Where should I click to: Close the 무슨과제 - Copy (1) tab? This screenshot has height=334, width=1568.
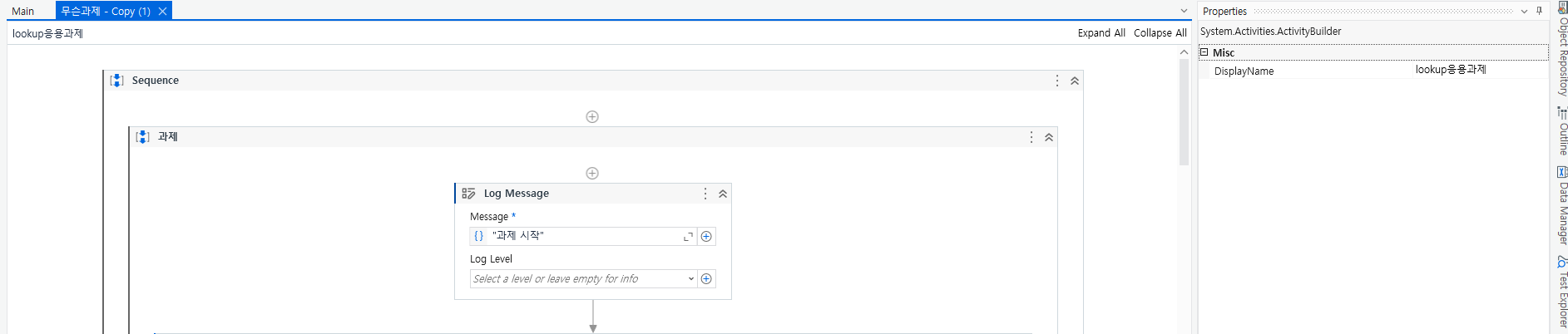[162, 11]
